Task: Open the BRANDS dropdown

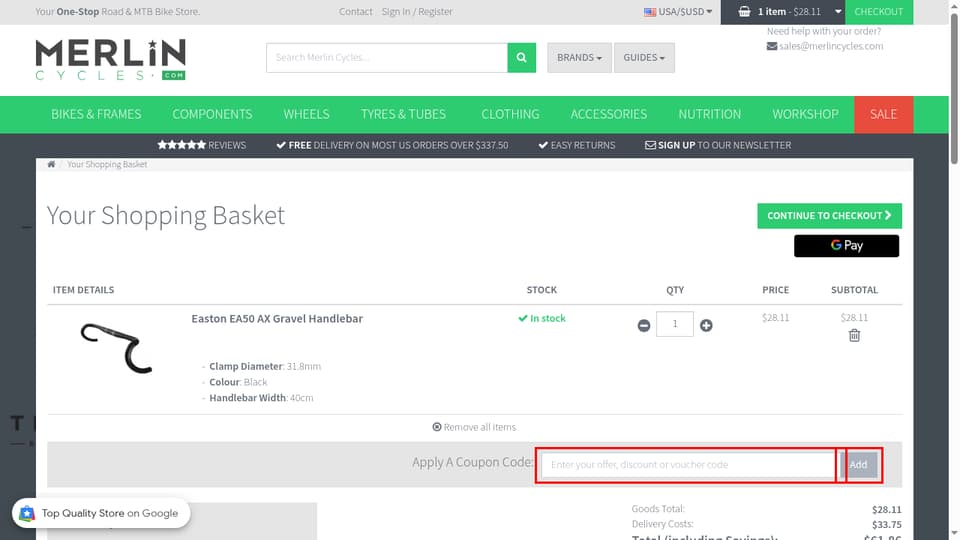Action: 579,58
